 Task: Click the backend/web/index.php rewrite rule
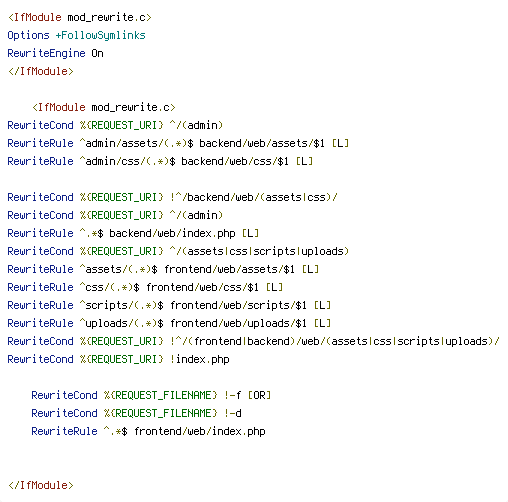coord(133,233)
